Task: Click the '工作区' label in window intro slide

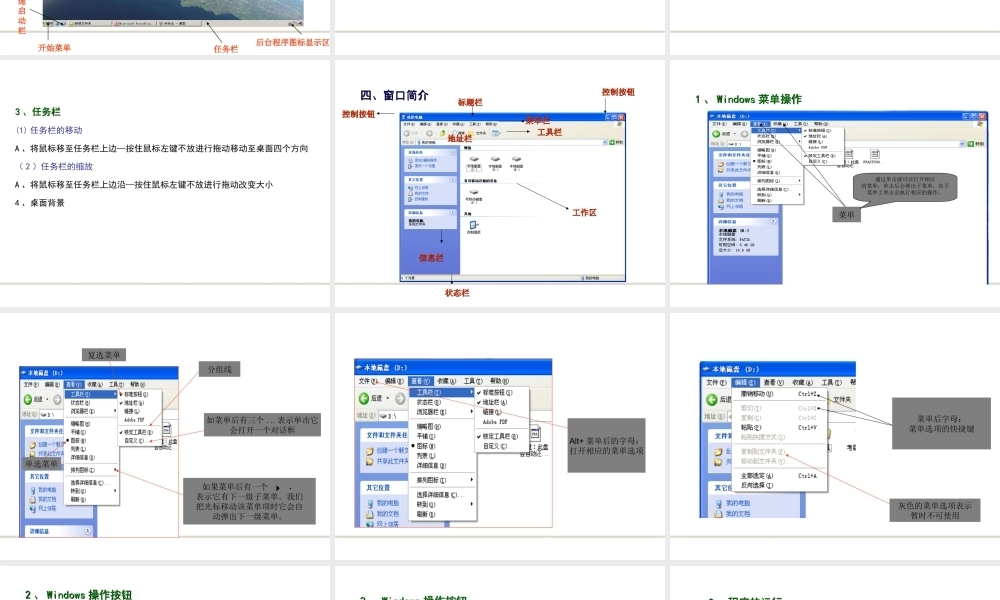Action: pos(584,212)
